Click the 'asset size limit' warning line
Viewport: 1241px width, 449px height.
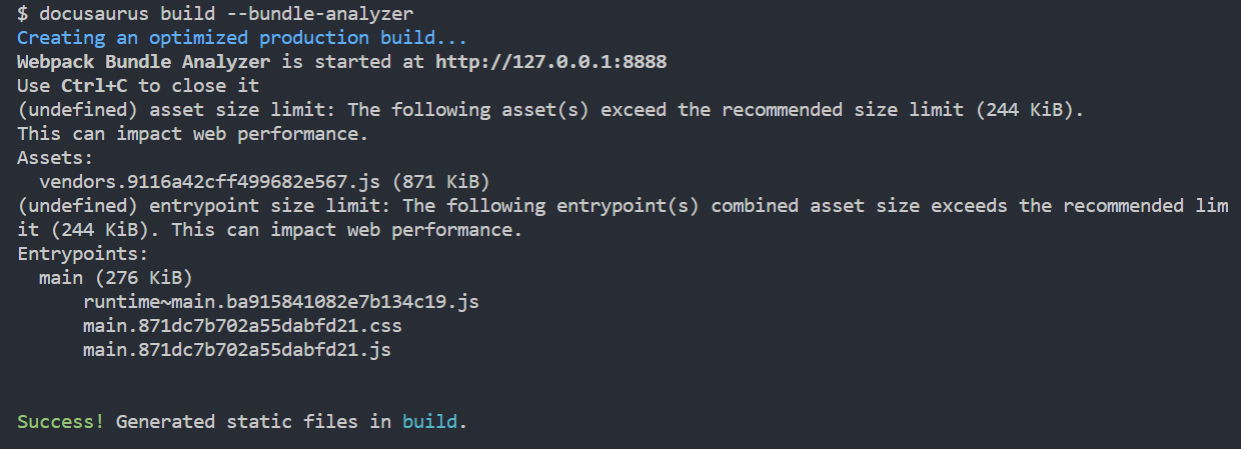(551, 110)
